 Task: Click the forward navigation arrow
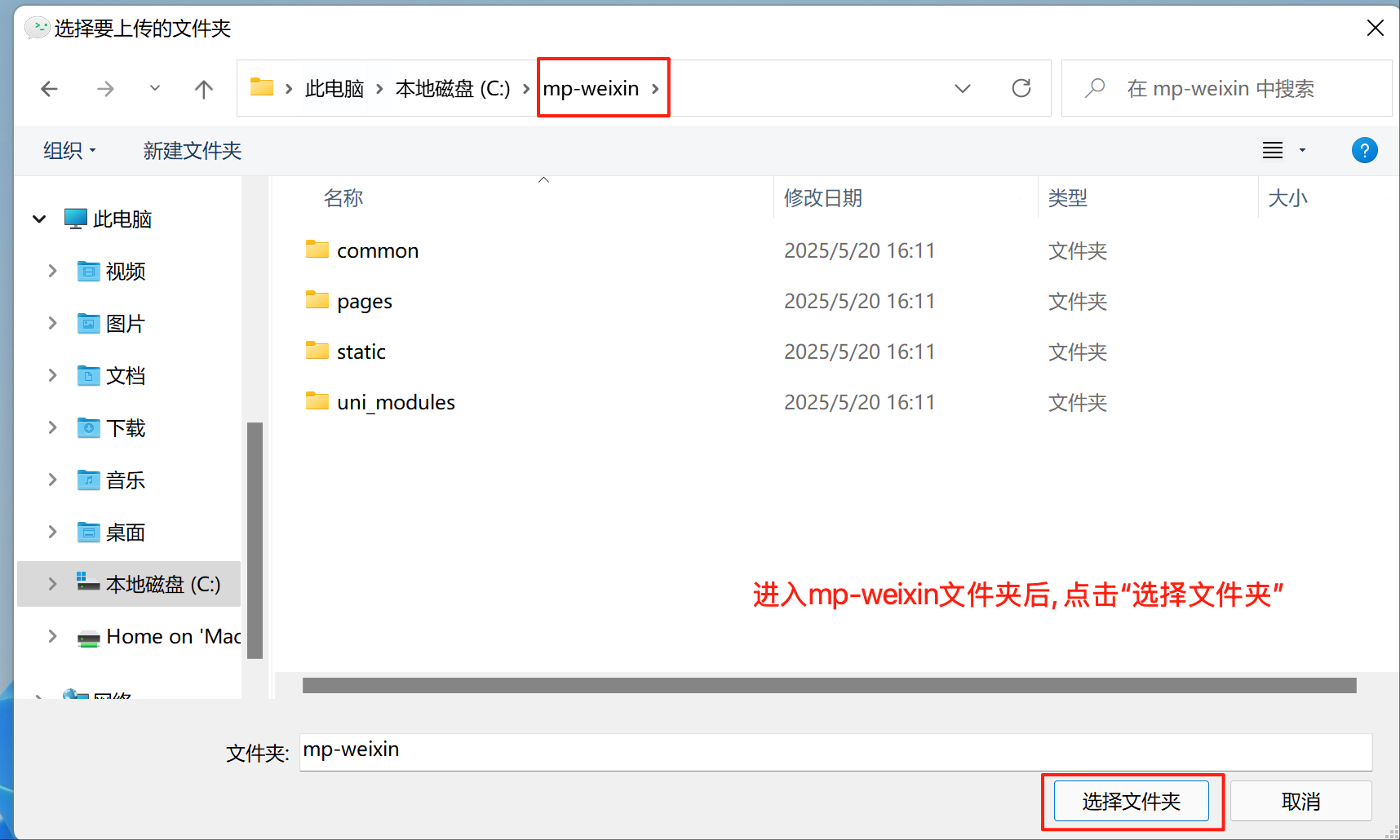tap(105, 89)
